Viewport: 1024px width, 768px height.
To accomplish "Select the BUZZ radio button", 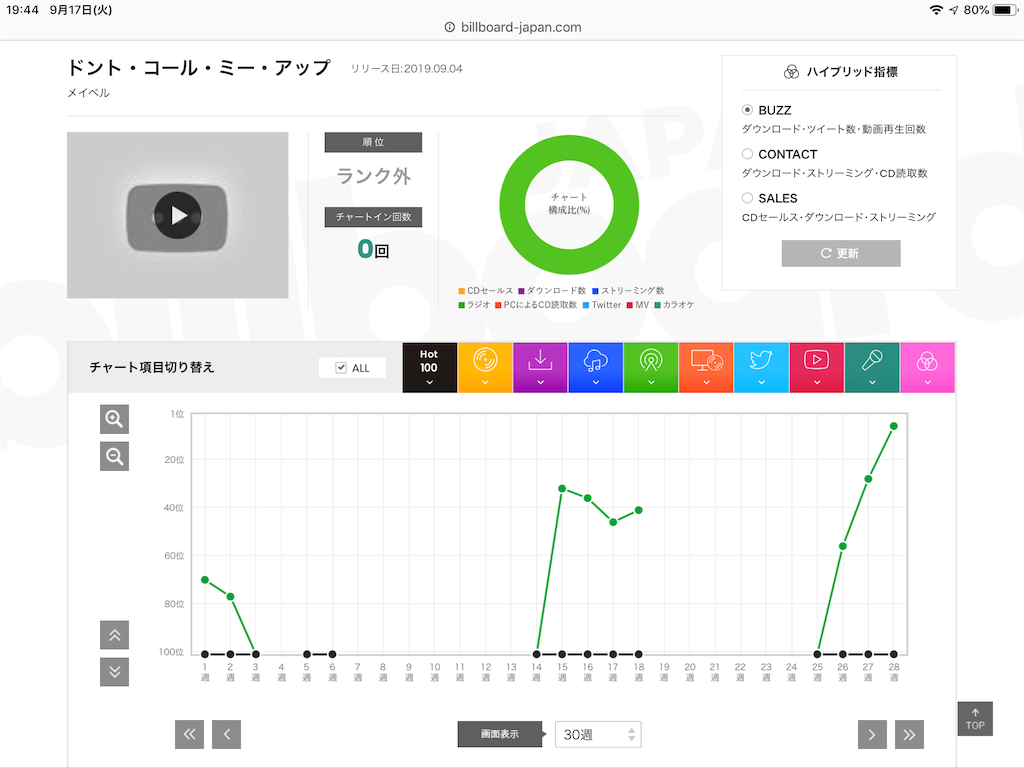I will (x=748, y=110).
